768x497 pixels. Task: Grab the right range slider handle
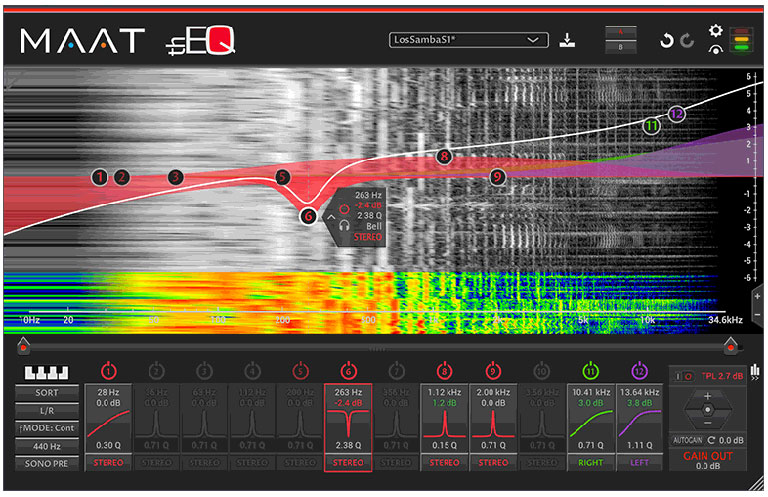pos(731,346)
